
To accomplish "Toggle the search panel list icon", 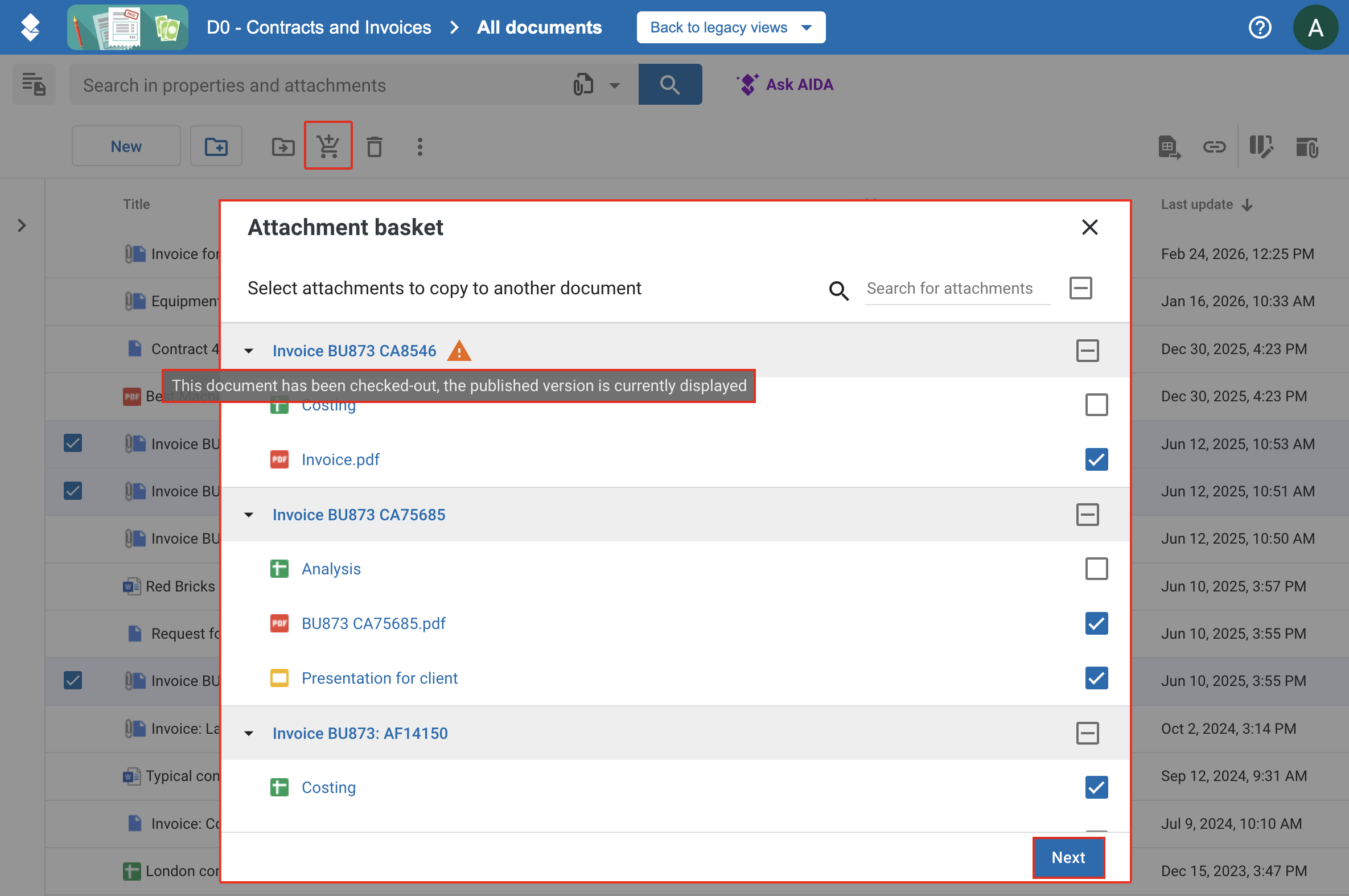I will (x=34, y=85).
